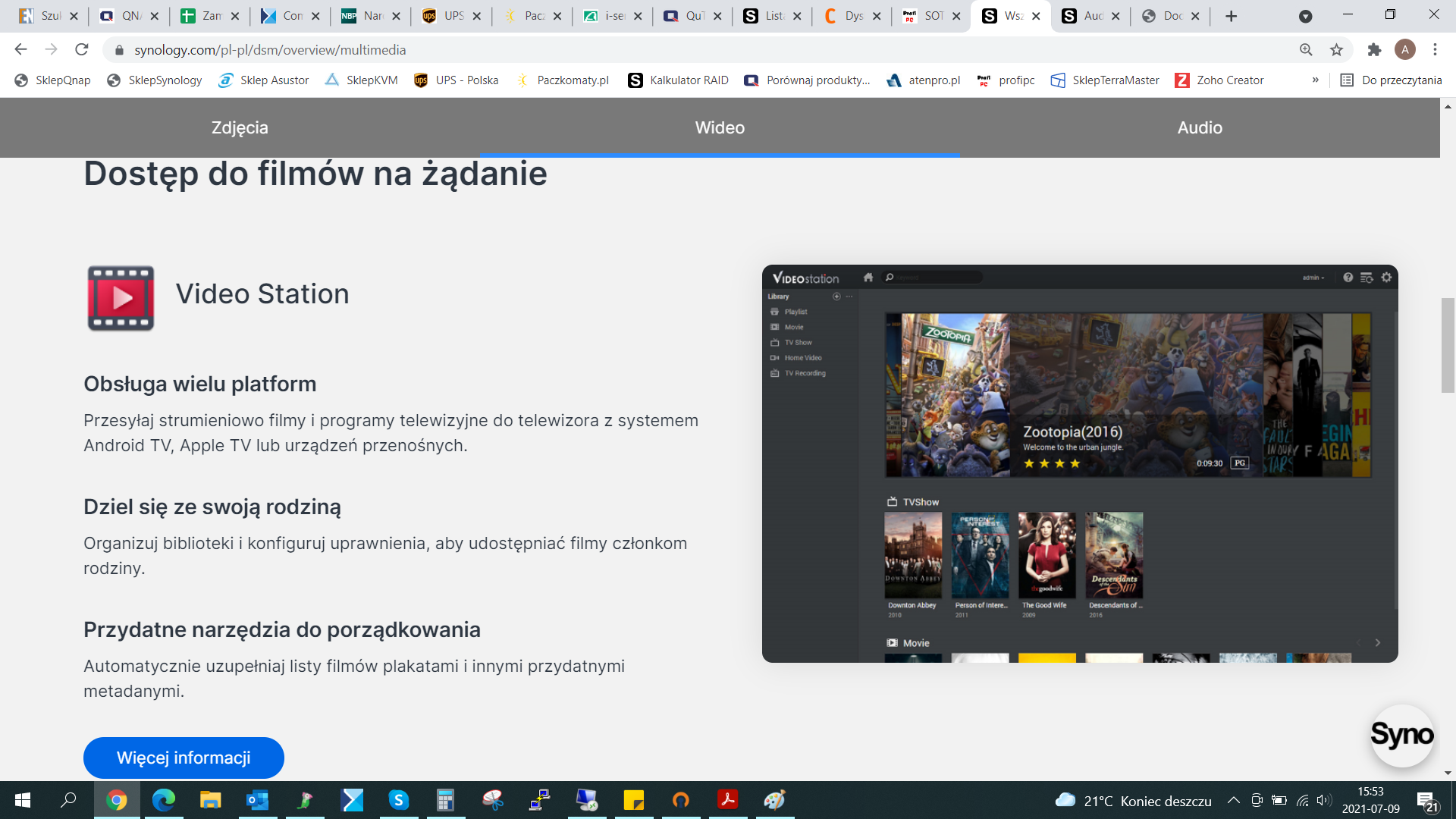1456x819 pixels.
Task: Open File Explorer from the taskbar
Action: (210, 800)
